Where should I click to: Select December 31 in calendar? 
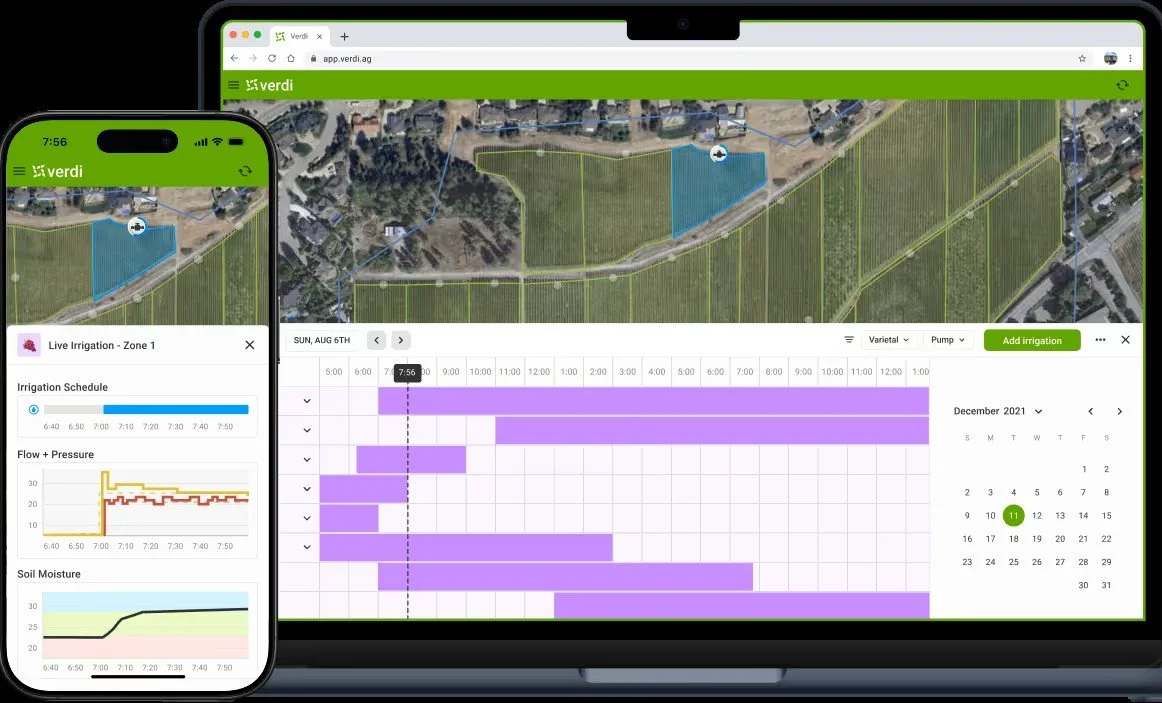1106,585
